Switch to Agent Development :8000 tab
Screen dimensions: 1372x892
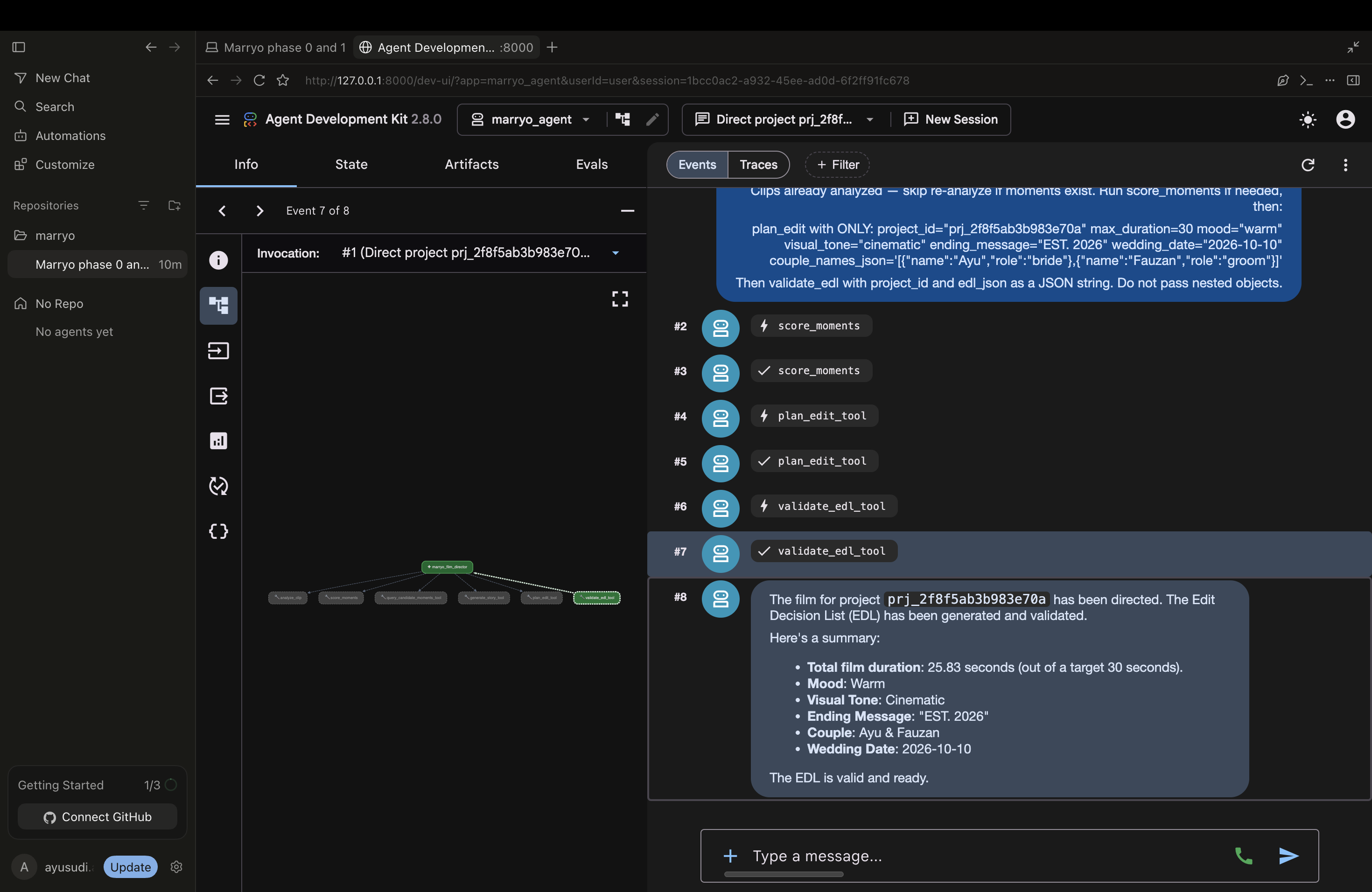click(447, 47)
